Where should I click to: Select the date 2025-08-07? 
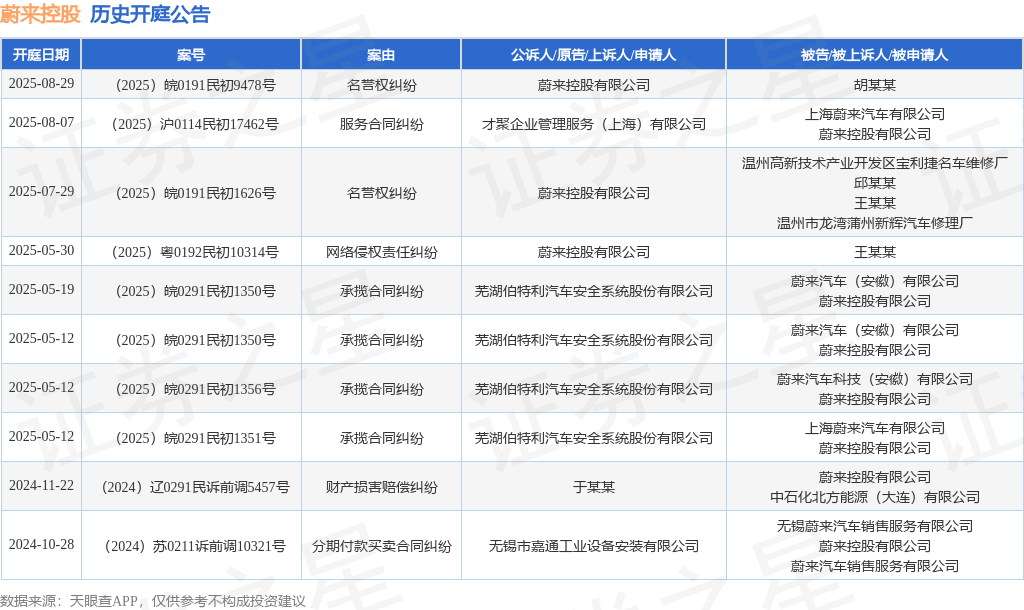pyautogui.click(x=41, y=122)
